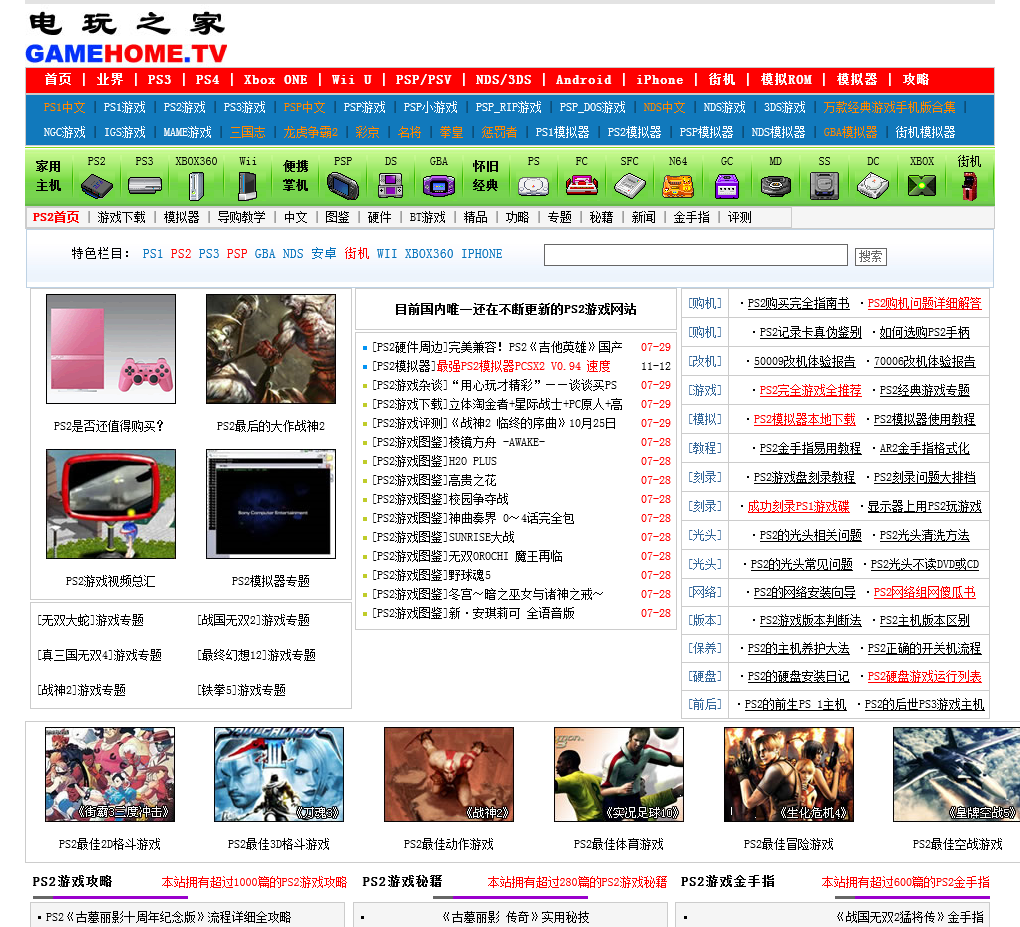Open the PS2 console icon
1020x927 pixels.
96,185
